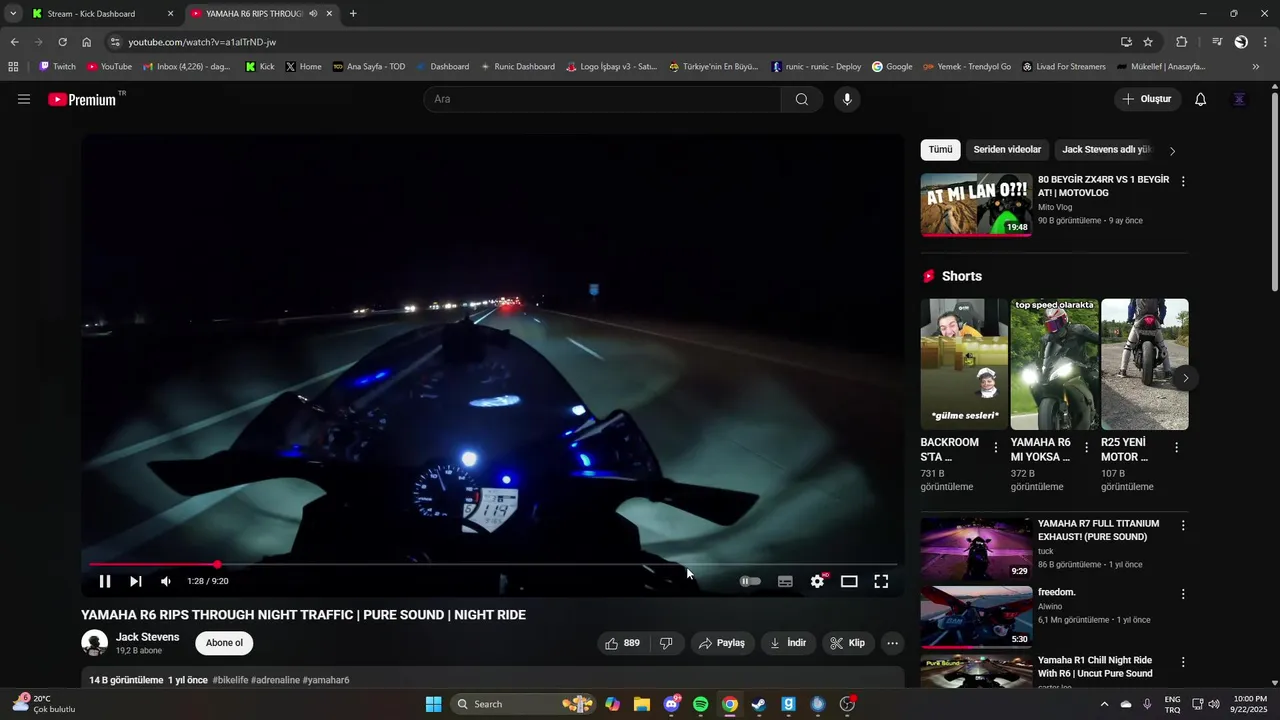Open options for BACKROOM S'TA short

click(x=996, y=447)
